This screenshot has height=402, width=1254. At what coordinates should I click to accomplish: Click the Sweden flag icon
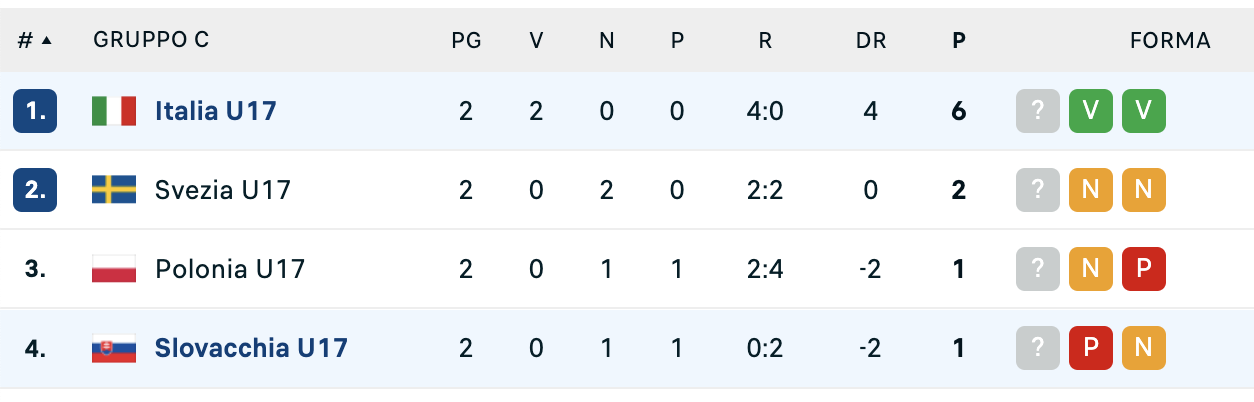click(x=113, y=190)
